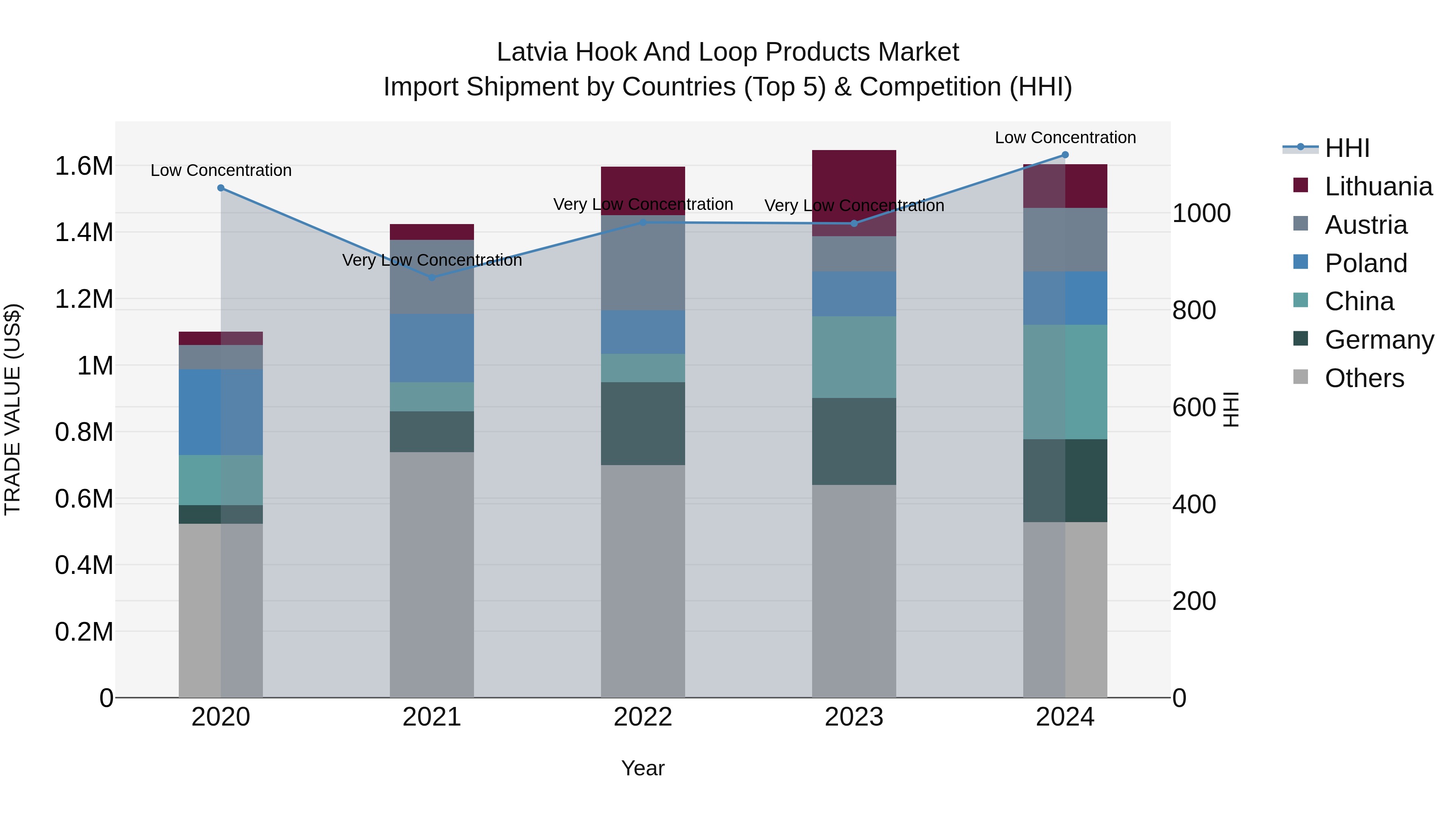Image resolution: width=1456 pixels, height=819 pixels.
Task: Click the rotated 'HHI' right axis title
Action: coord(1230,409)
